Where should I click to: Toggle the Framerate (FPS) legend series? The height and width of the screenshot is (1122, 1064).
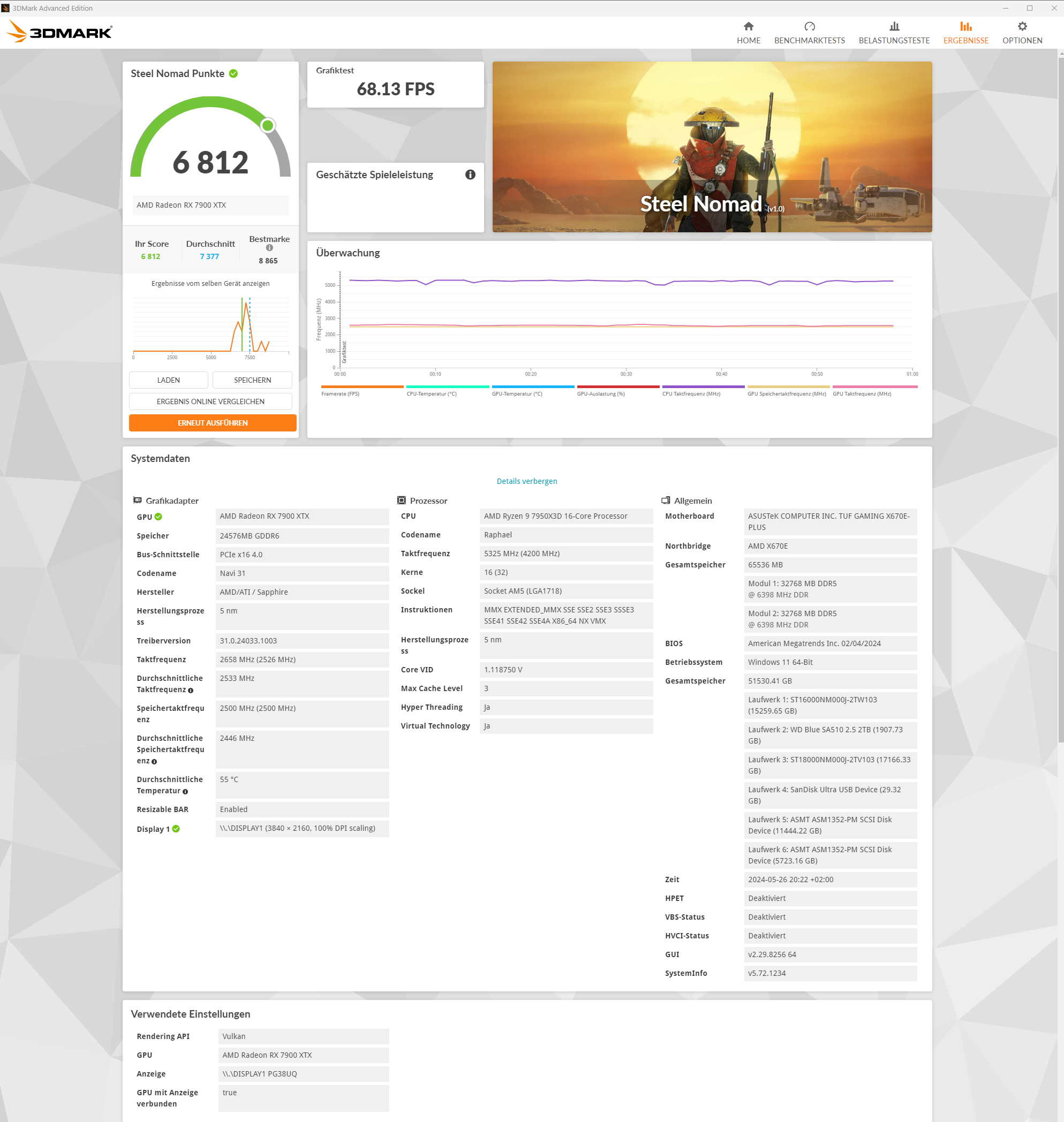tap(341, 393)
